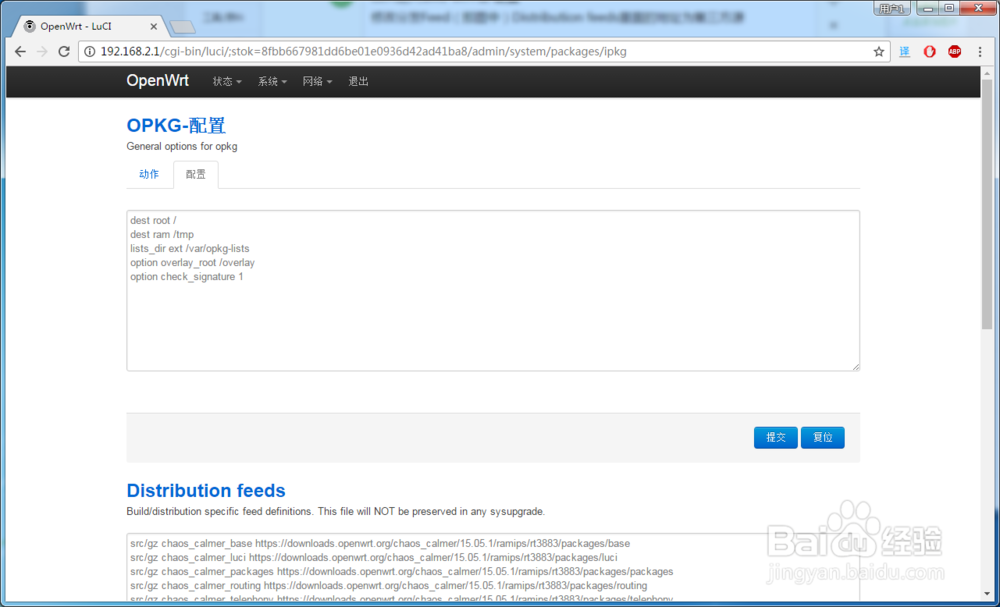Click the 复位 reset button
This screenshot has height=607, width=1000.
823,437
